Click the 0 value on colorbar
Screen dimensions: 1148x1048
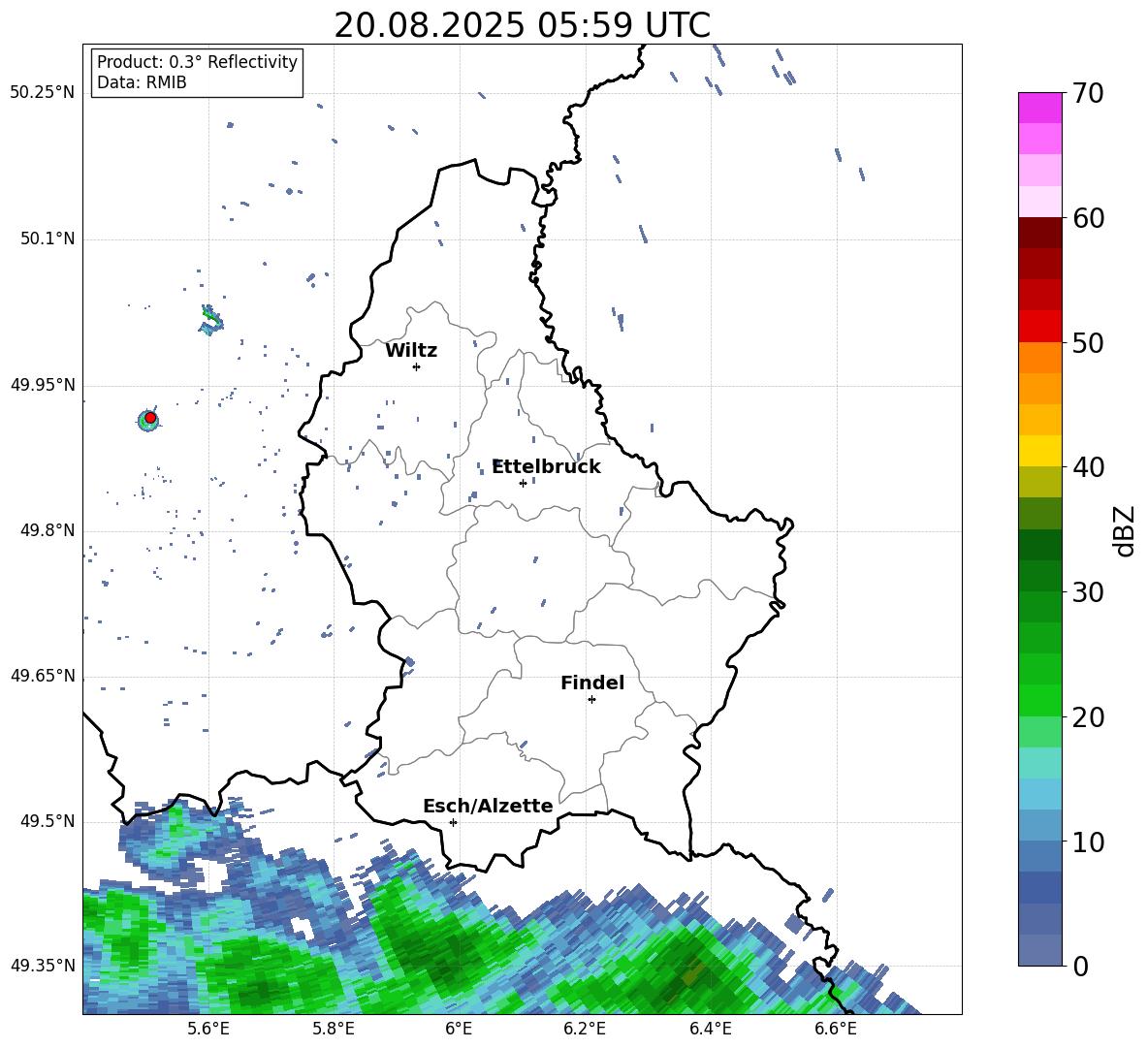tap(1080, 967)
